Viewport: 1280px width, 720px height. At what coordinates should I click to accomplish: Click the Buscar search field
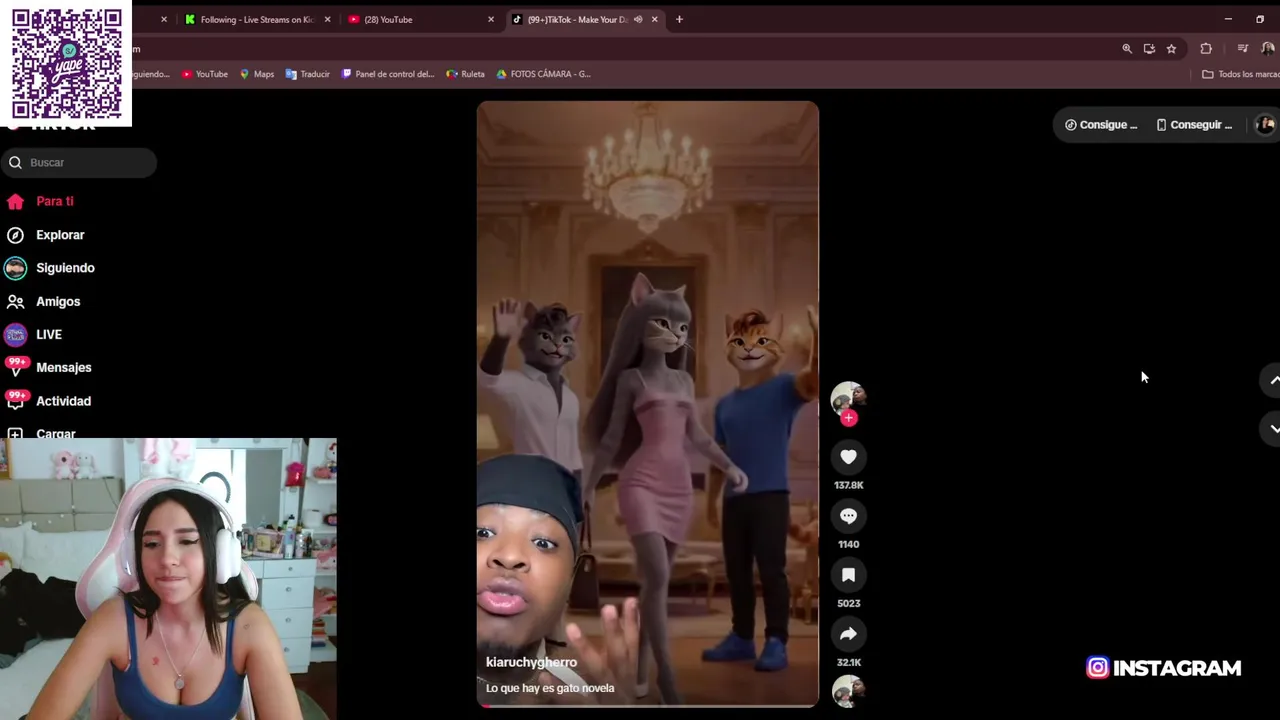click(x=79, y=162)
